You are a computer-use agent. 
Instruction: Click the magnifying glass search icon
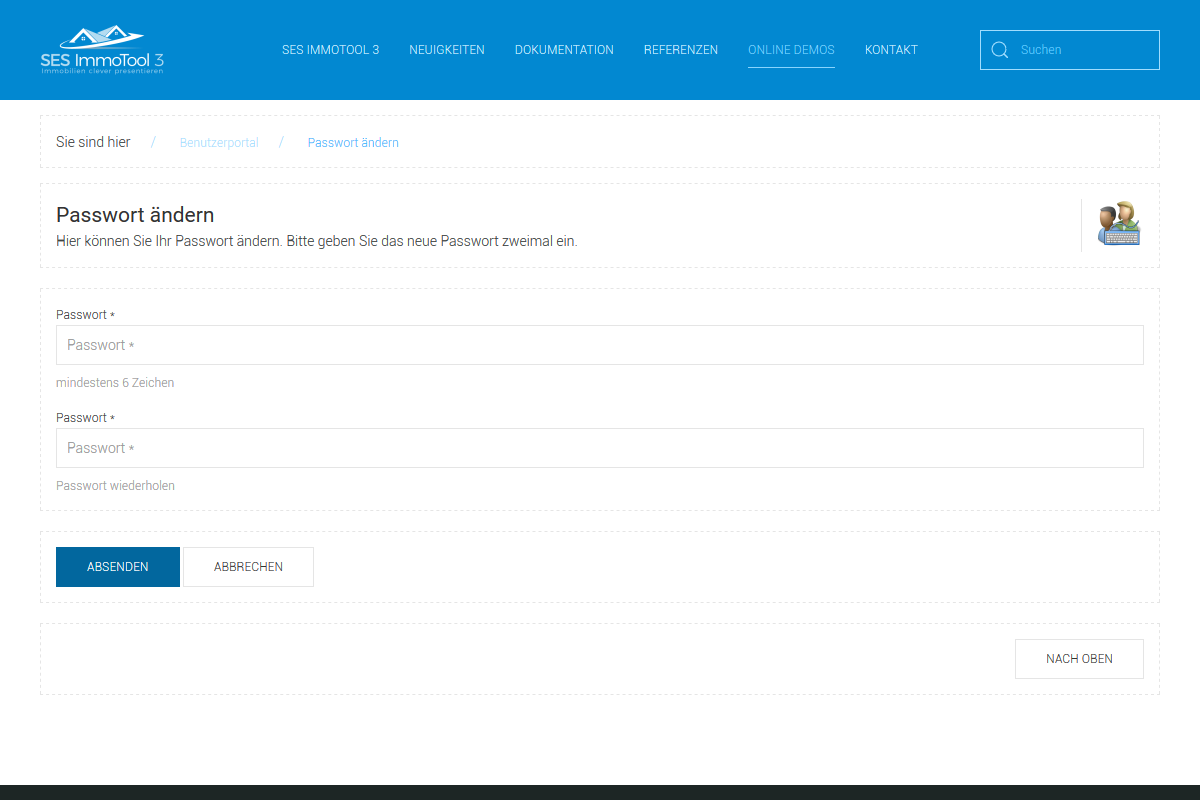pos(999,50)
